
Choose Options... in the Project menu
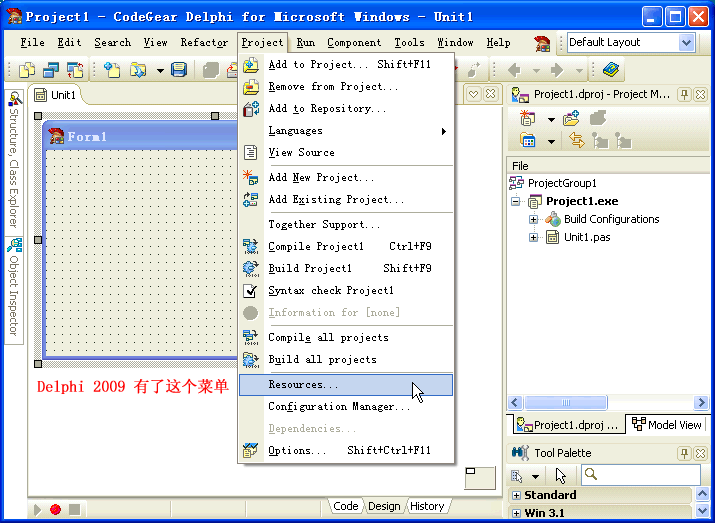pos(346,451)
